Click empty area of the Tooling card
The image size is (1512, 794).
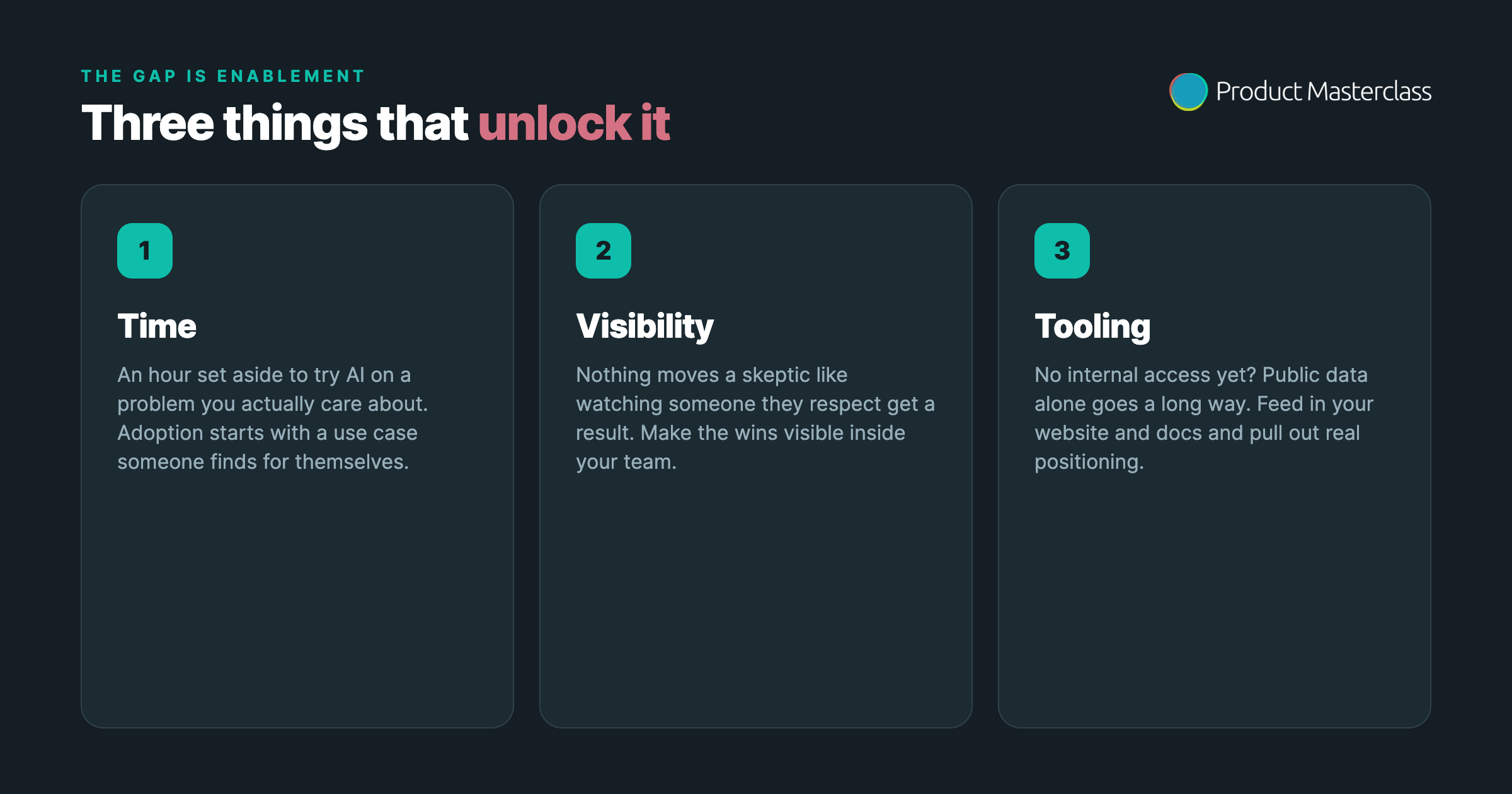(x=1215, y=599)
